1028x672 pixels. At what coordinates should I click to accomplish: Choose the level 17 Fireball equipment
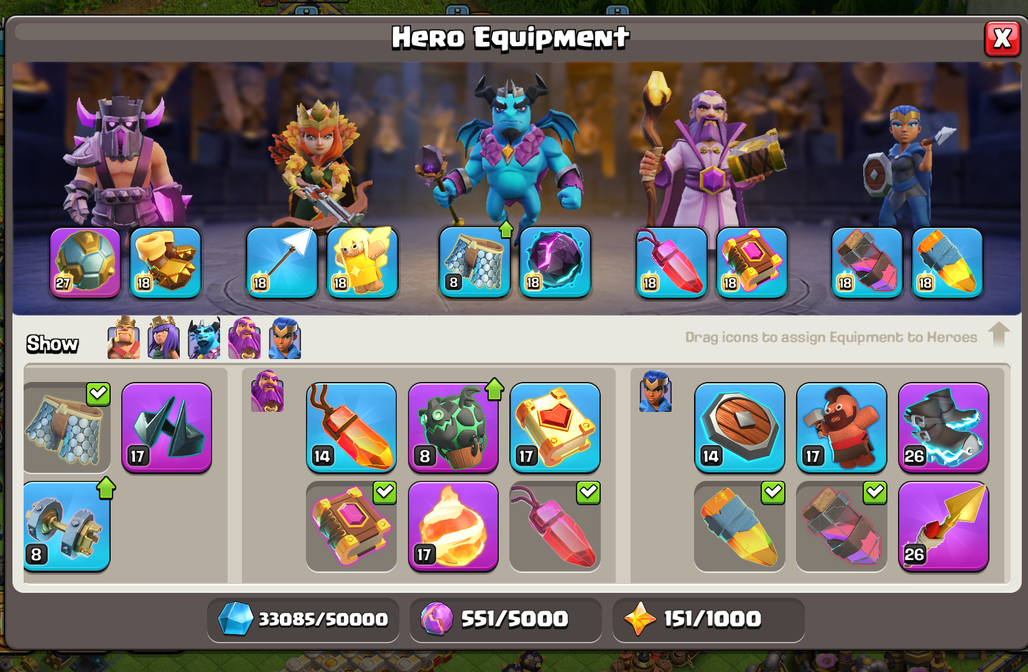coord(453,526)
